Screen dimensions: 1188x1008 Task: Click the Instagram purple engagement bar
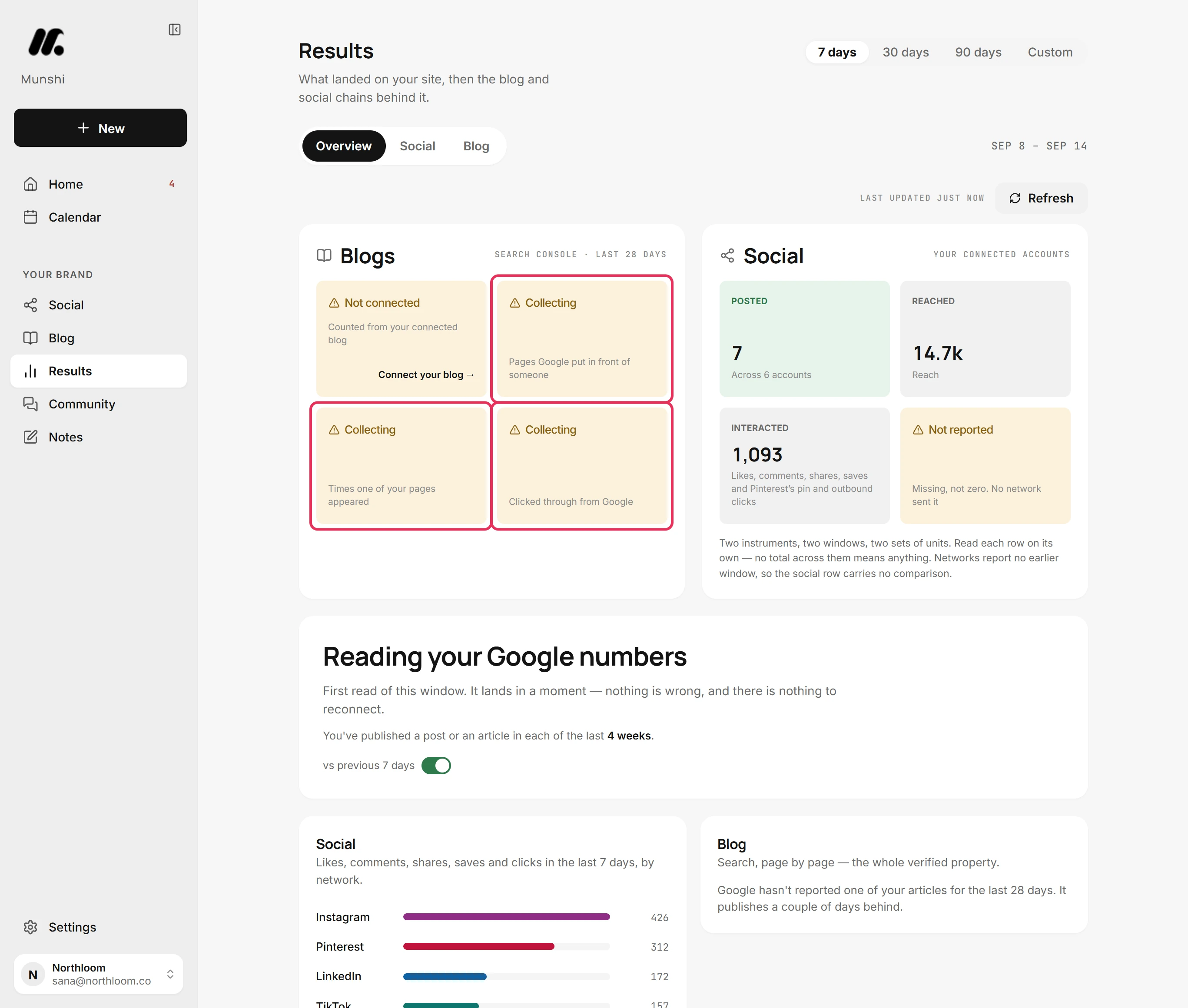point(506,917)
